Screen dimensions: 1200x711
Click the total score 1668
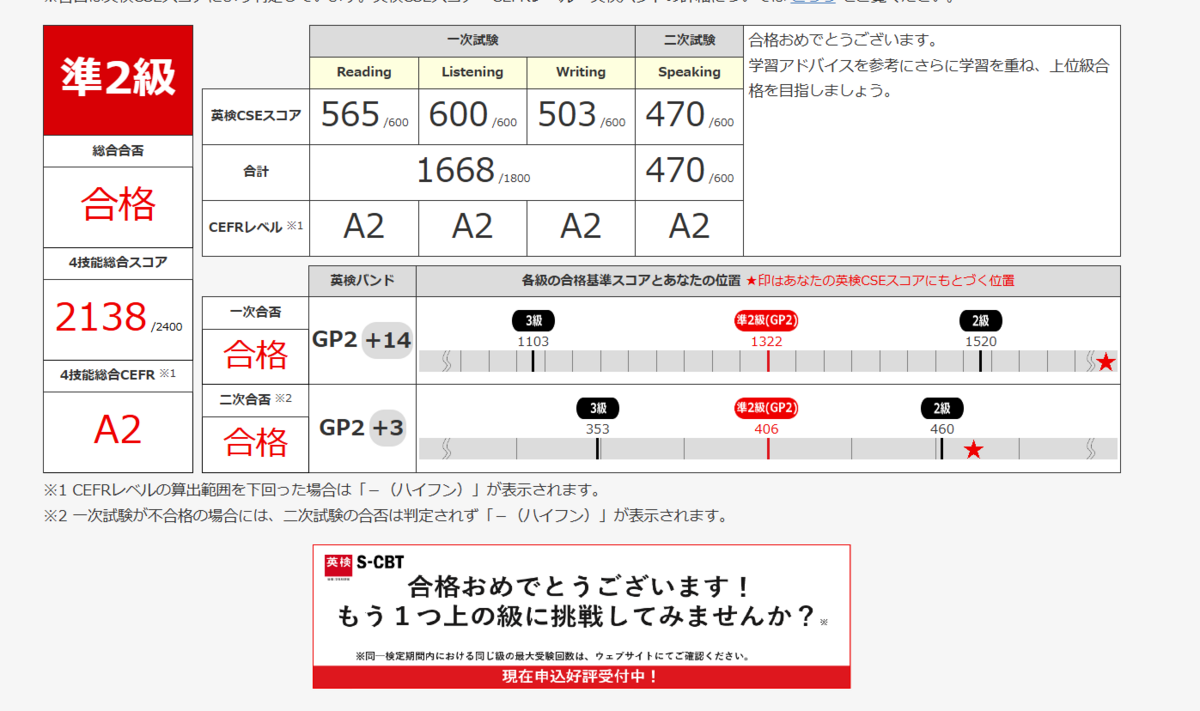[x=456, y=171]
